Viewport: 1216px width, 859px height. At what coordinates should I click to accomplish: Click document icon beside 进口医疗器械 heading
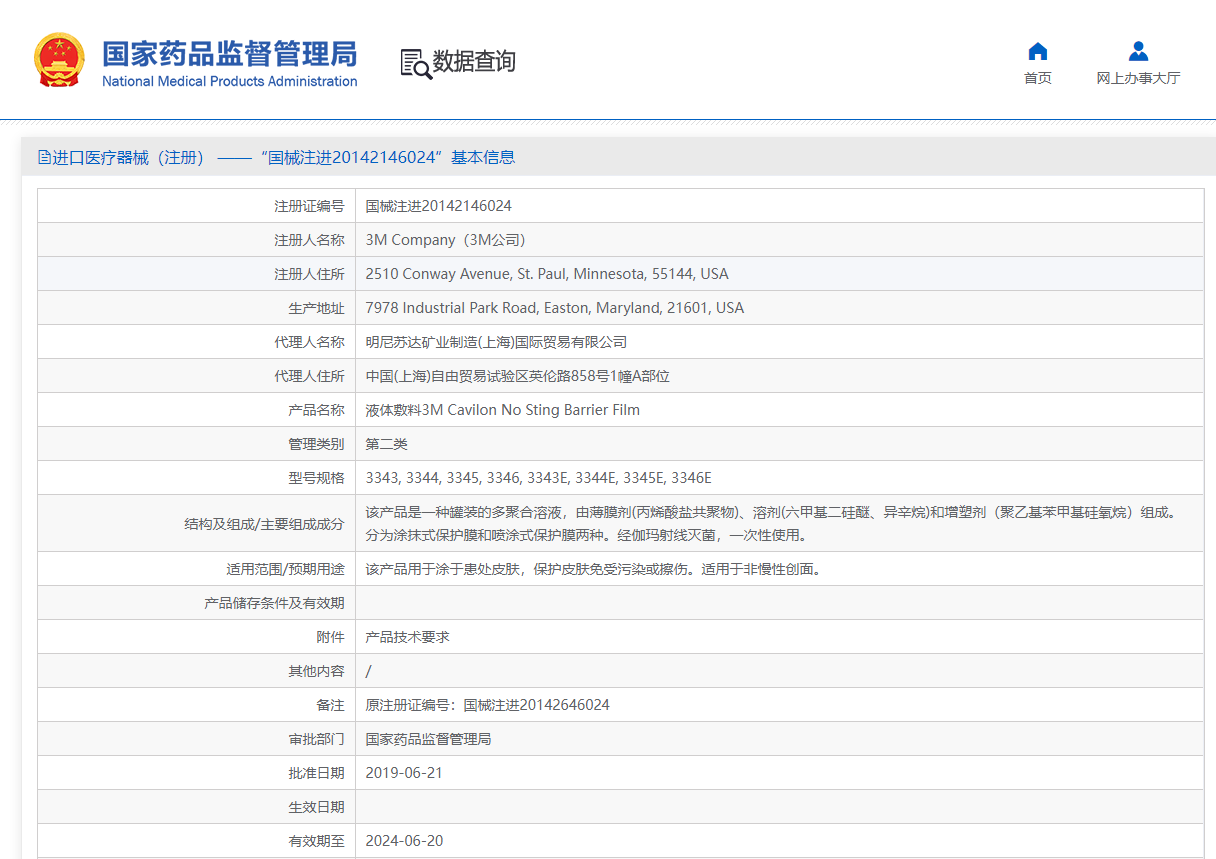(x=44, y=157)
